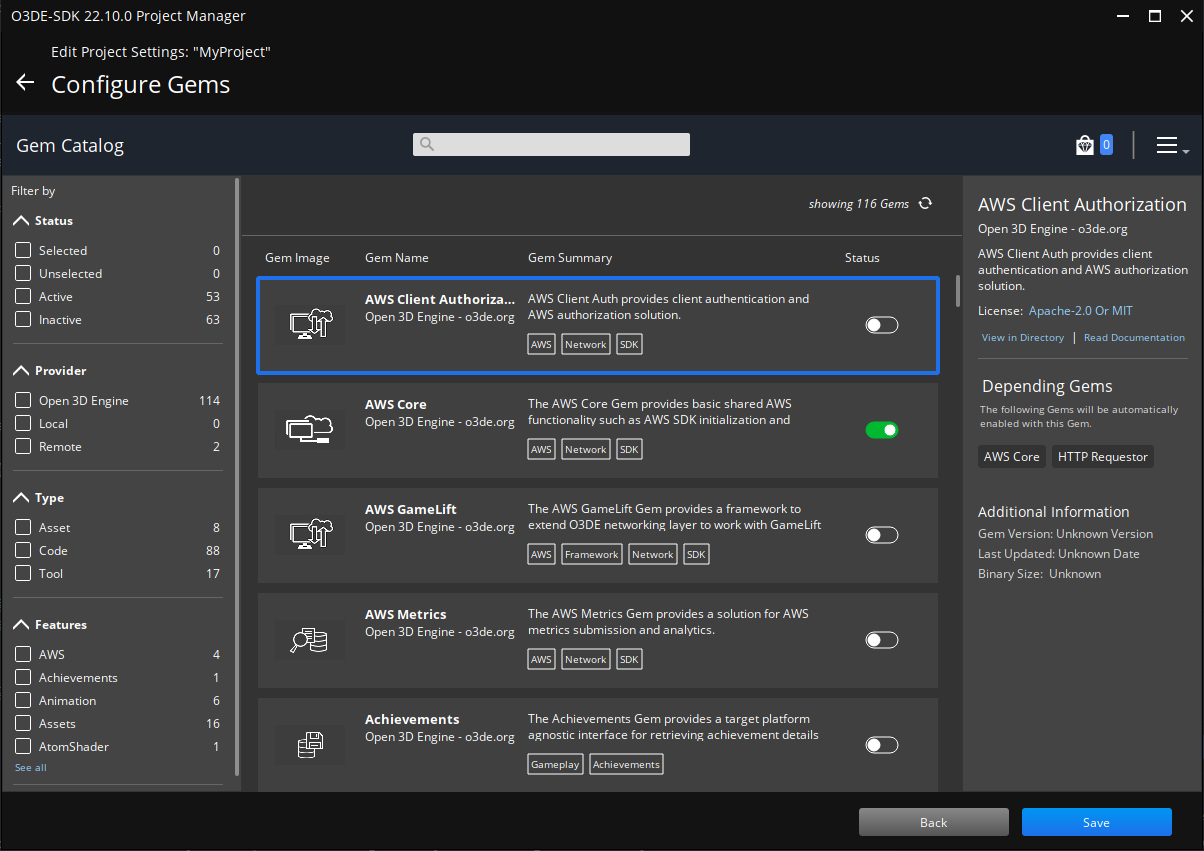Check the Assets features filter
1204x851 pixels.
(x=23, y=723)
